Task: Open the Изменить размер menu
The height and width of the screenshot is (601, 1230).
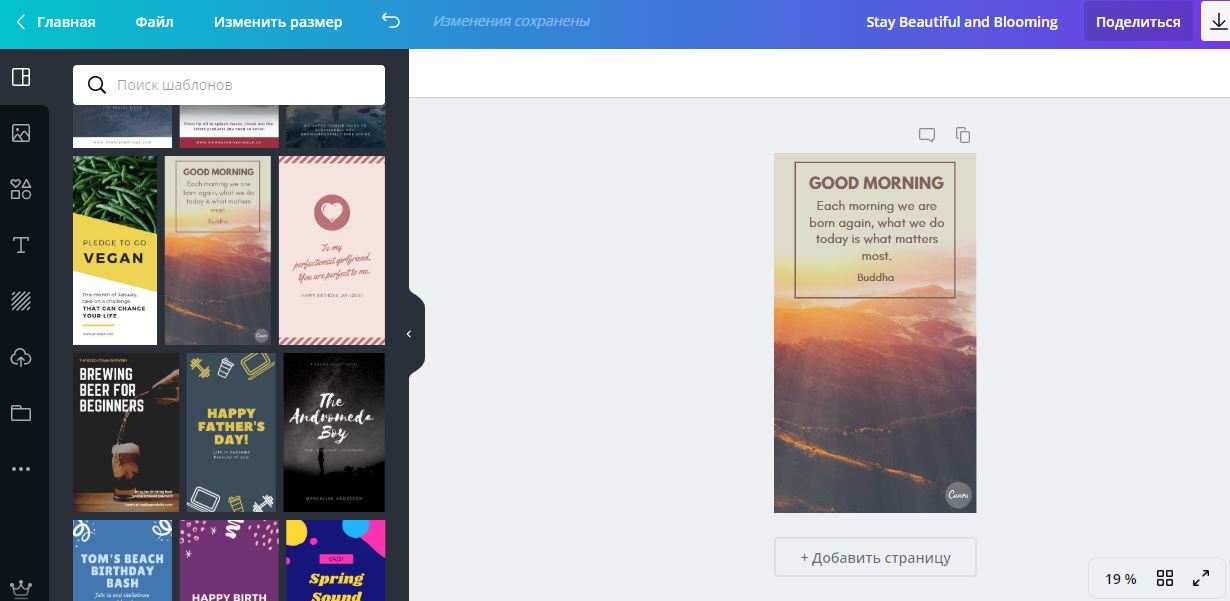Action: [x=277, y=21]
